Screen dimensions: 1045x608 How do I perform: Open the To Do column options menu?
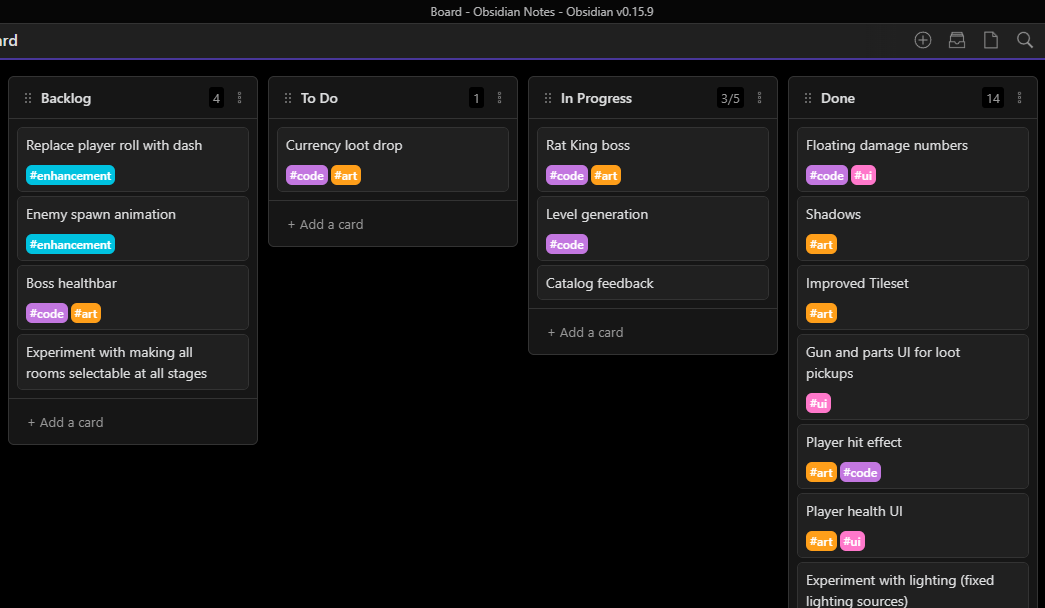[x=499, y=97]
